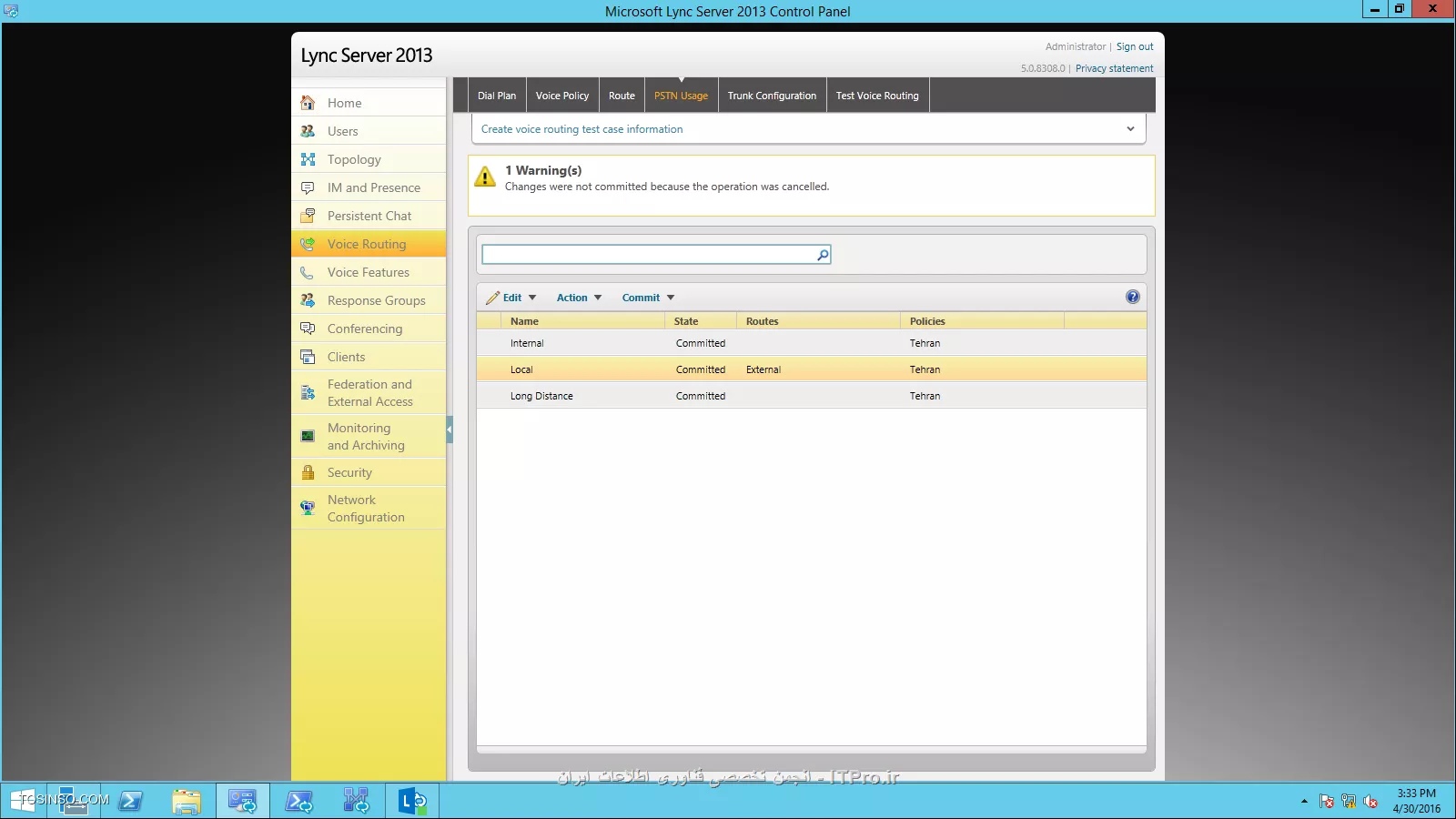Click the Clients icon in sidebar
1456x819 pixels.
point(308,357)
